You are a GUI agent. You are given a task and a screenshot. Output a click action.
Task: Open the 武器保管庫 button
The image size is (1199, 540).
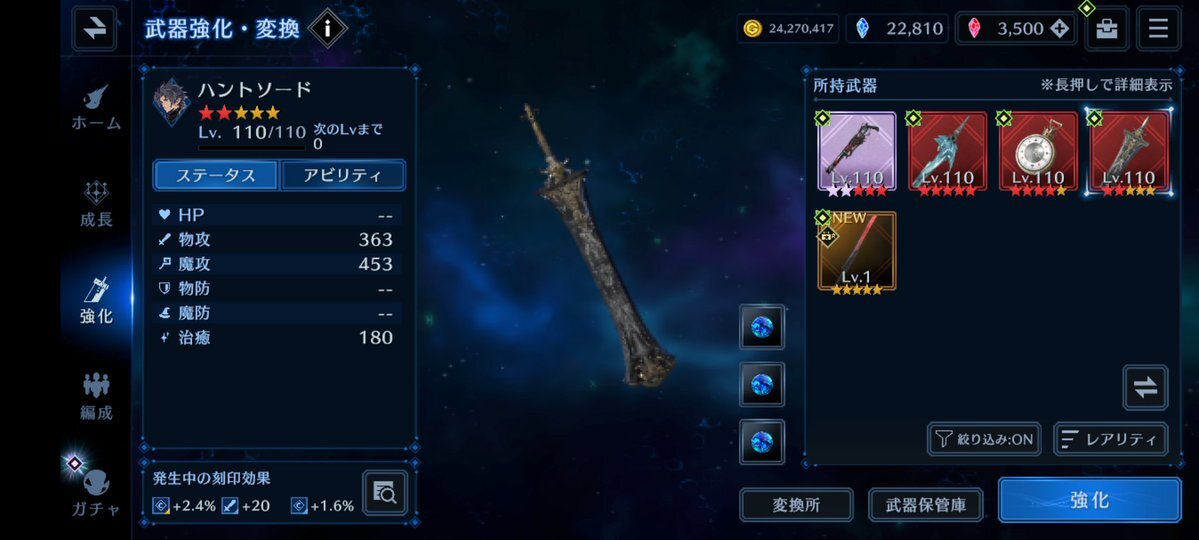(925, 505)
